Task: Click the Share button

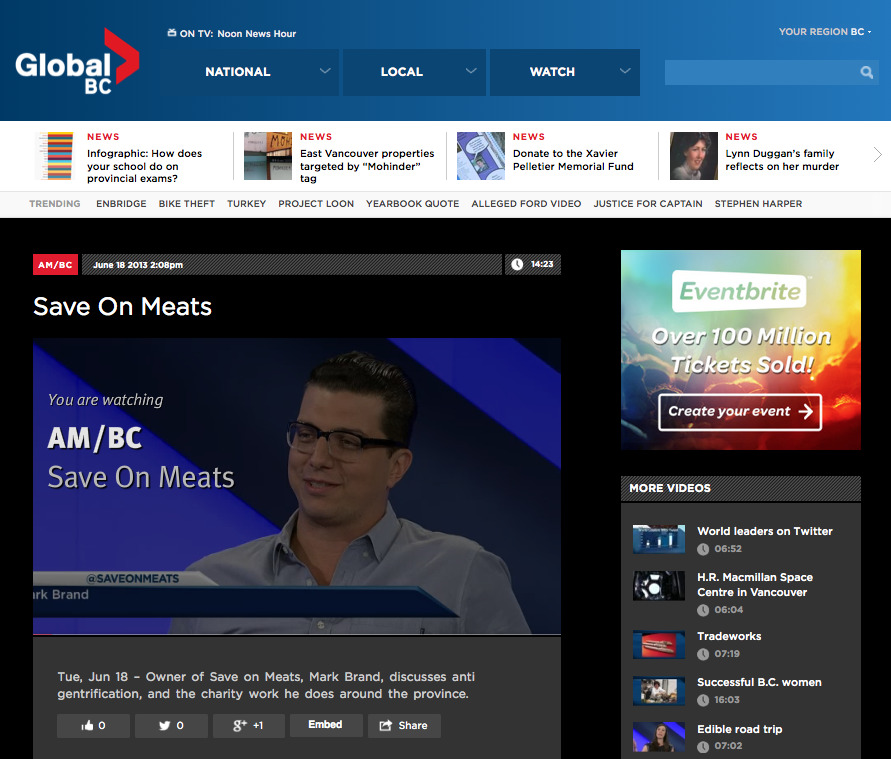Action: click(404, 725)
